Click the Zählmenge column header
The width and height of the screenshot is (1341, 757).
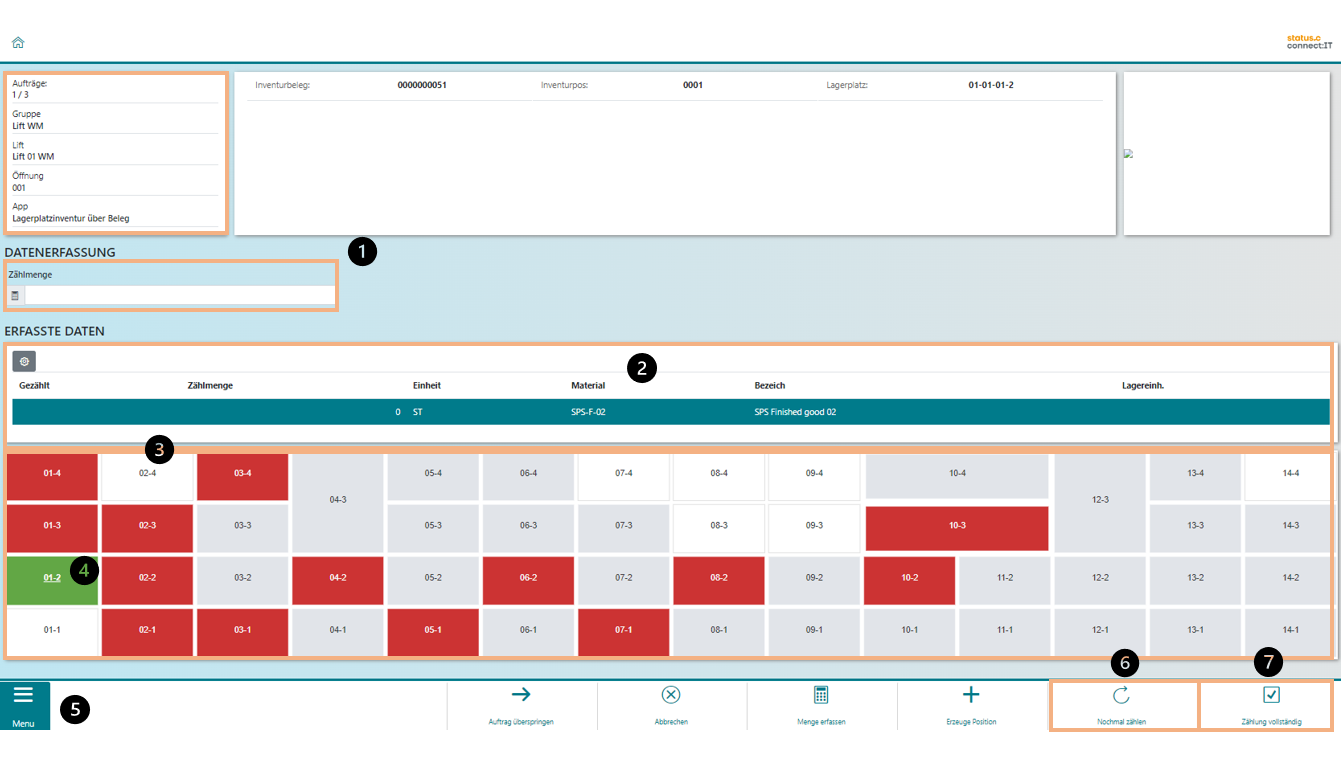point(210,385)
